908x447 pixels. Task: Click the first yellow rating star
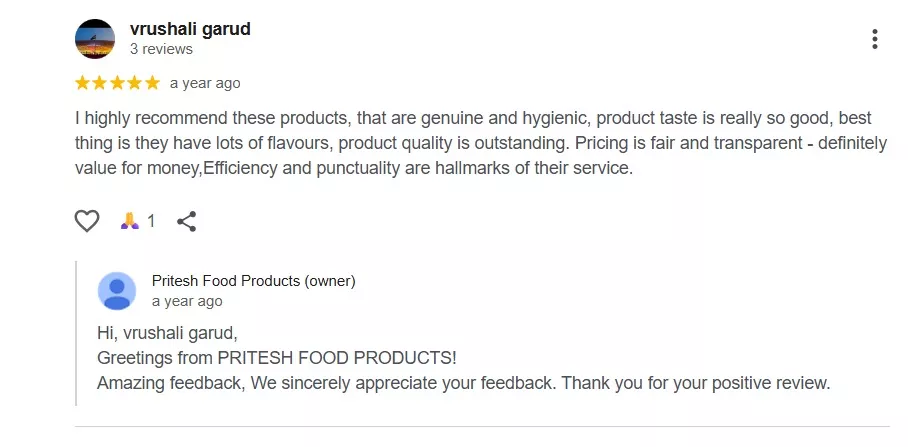pos(83,83)
